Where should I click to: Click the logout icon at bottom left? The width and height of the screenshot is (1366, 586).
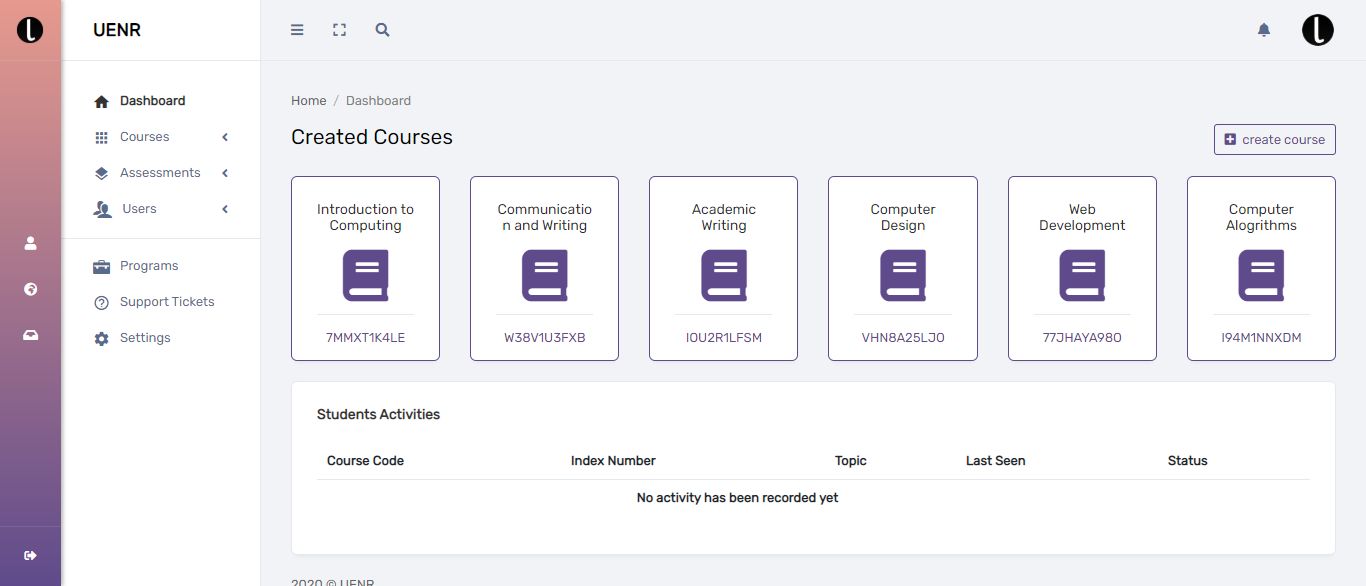coord(30,555)
